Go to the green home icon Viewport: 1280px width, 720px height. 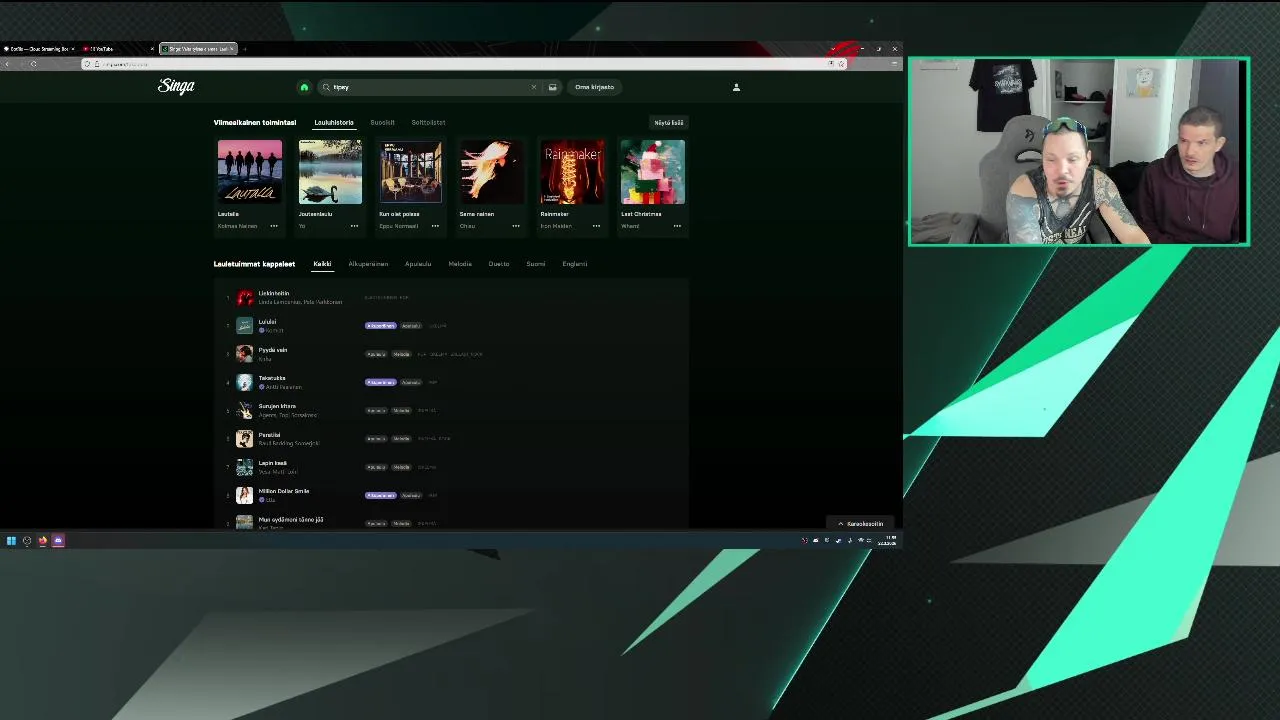click(304, 87)
